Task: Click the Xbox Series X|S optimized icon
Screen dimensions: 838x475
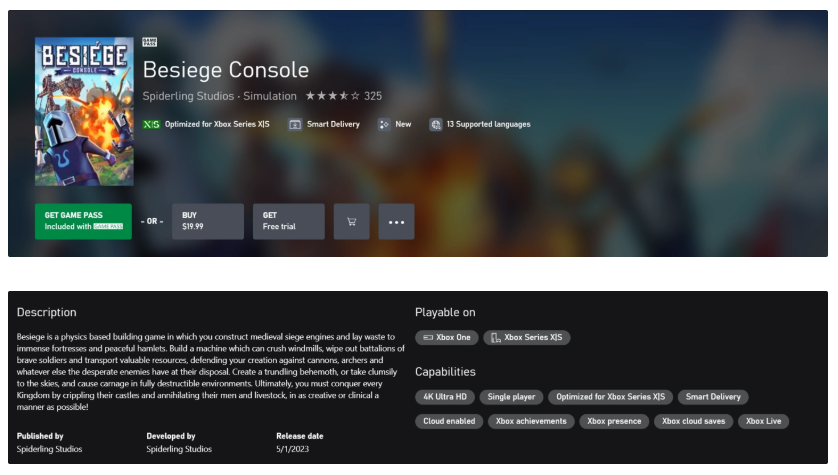Action: (x=151, y=124)
